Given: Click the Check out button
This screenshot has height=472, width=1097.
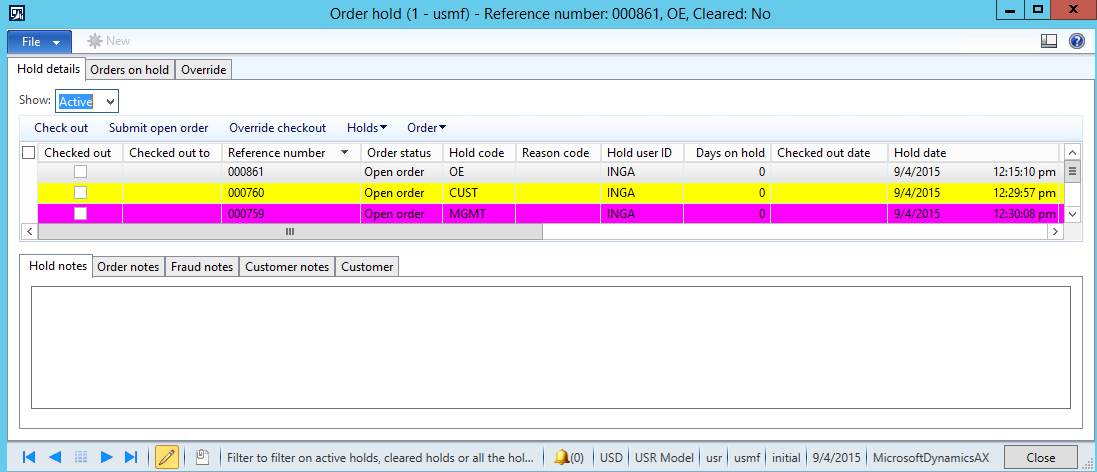Looking at the screenshot, I should (61, 128).
